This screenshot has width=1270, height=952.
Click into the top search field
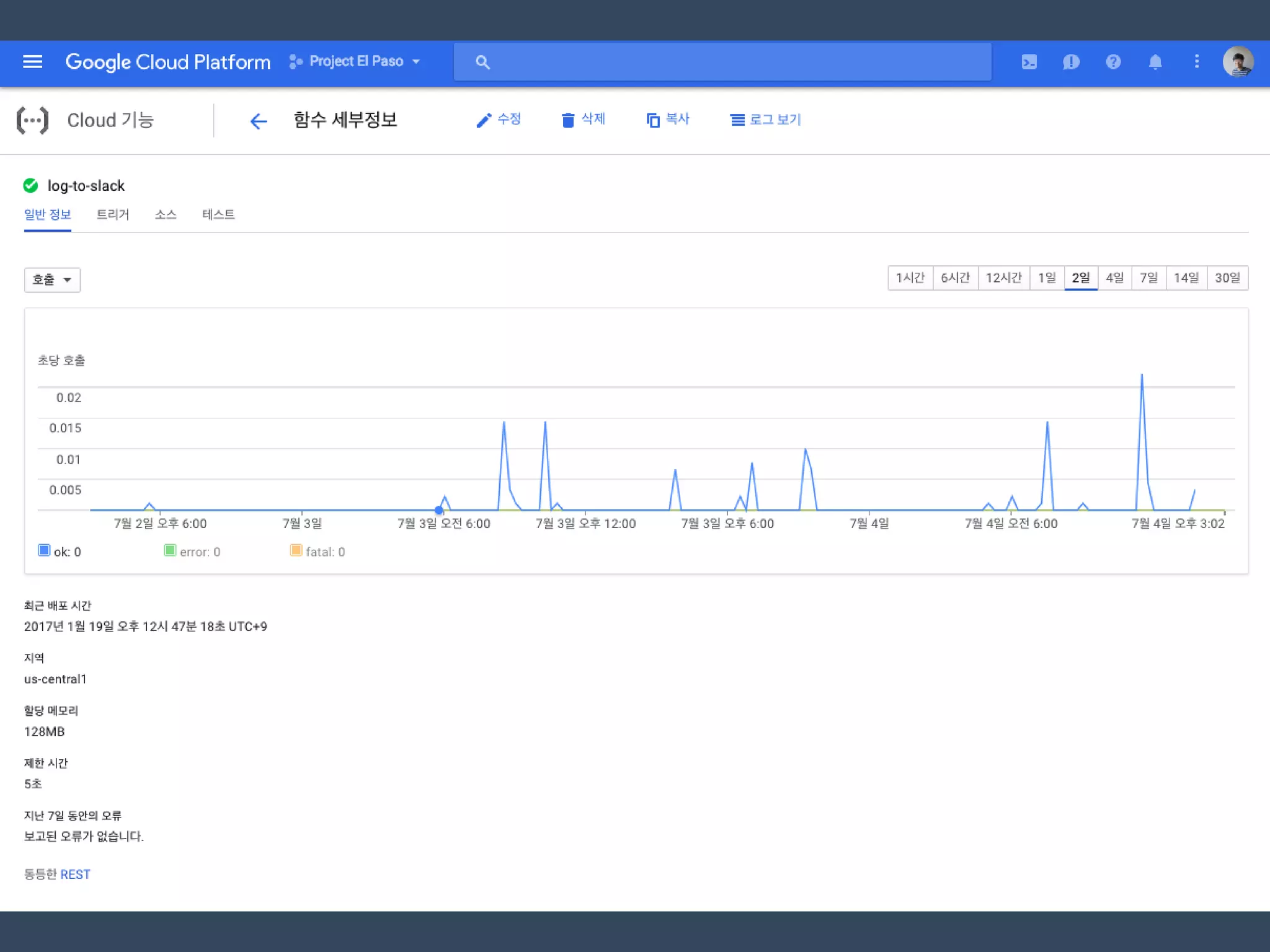click(722, 61)
